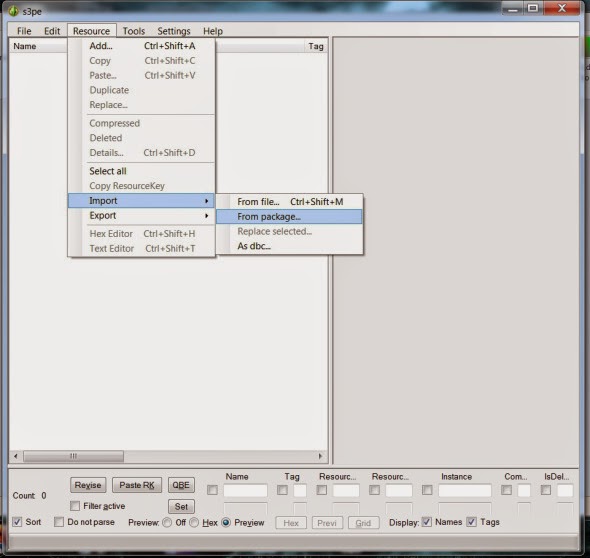Click the Tag filter input field

tap(300, 490)
